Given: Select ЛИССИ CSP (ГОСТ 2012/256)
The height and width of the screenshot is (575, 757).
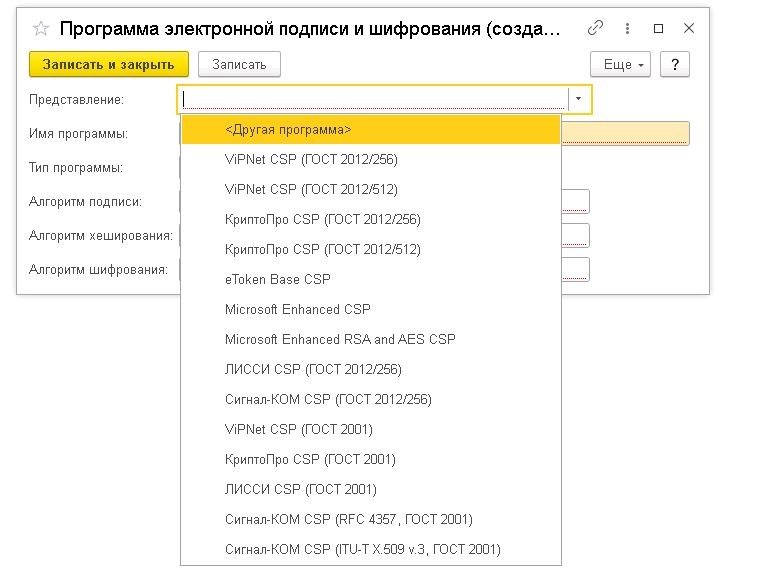Looking at the screenshot, I should [313, 369].
